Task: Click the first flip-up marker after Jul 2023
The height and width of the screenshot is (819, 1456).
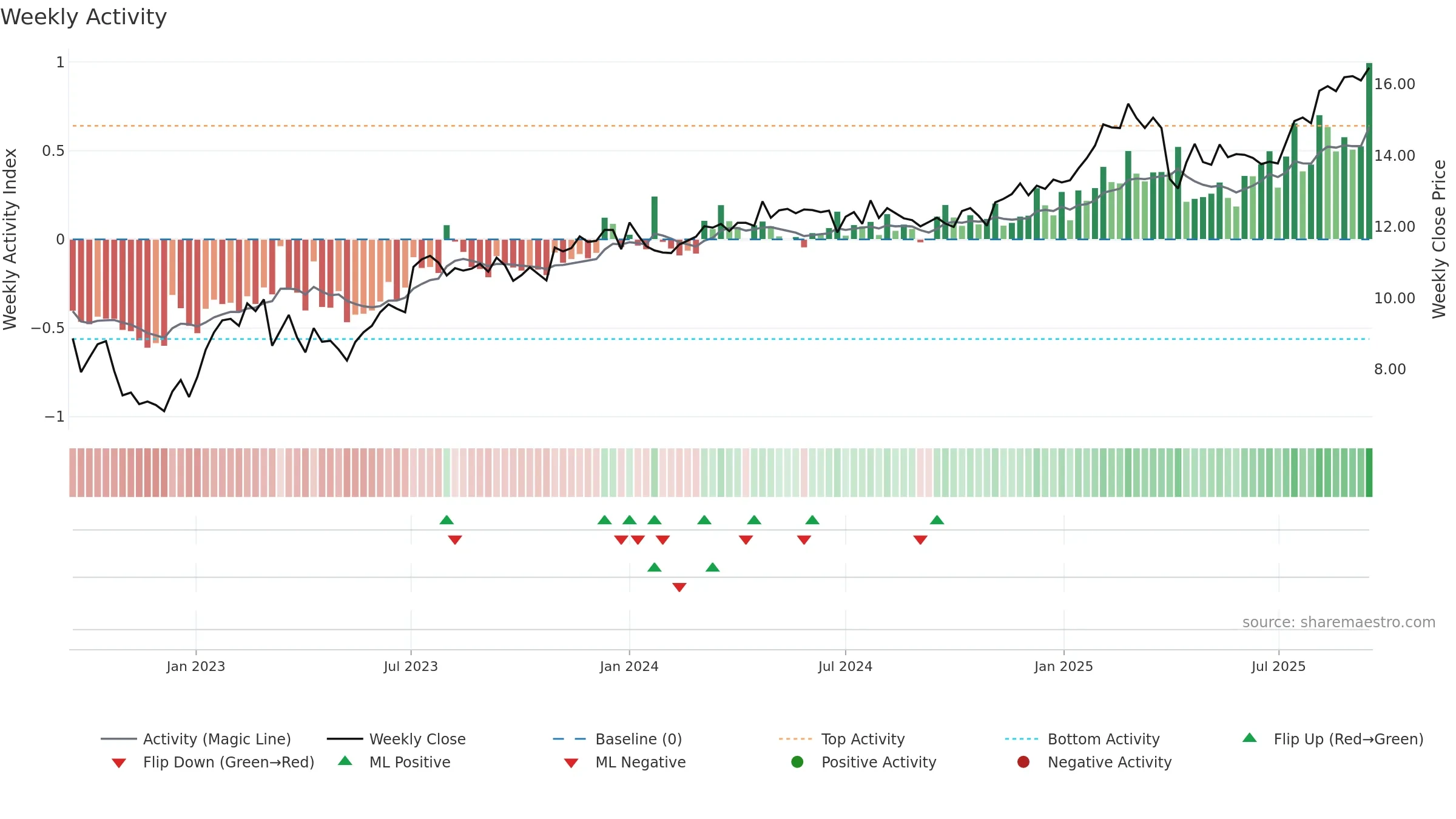Action: [447, 520]
